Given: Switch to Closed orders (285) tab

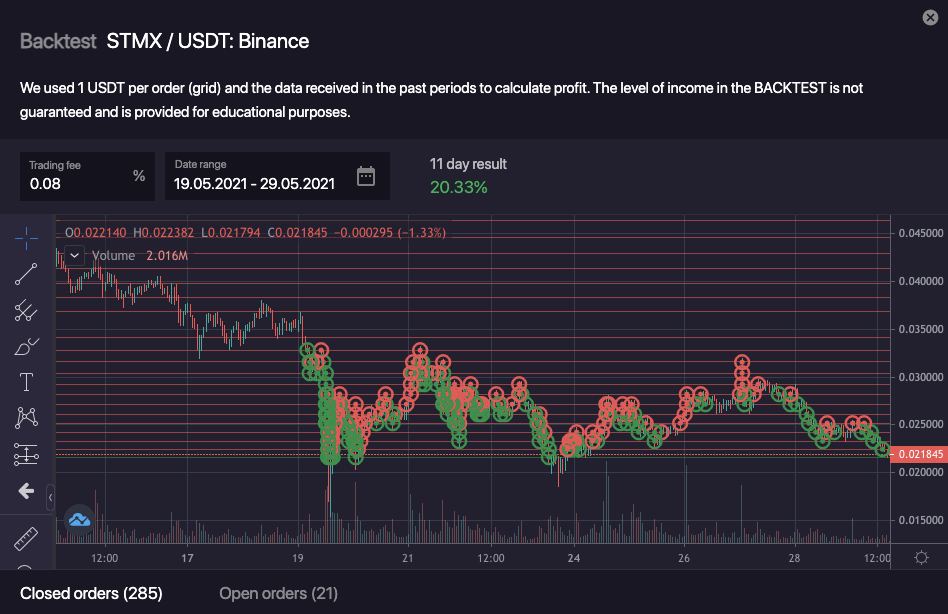Looking at the screenshot, I should 91,594.
